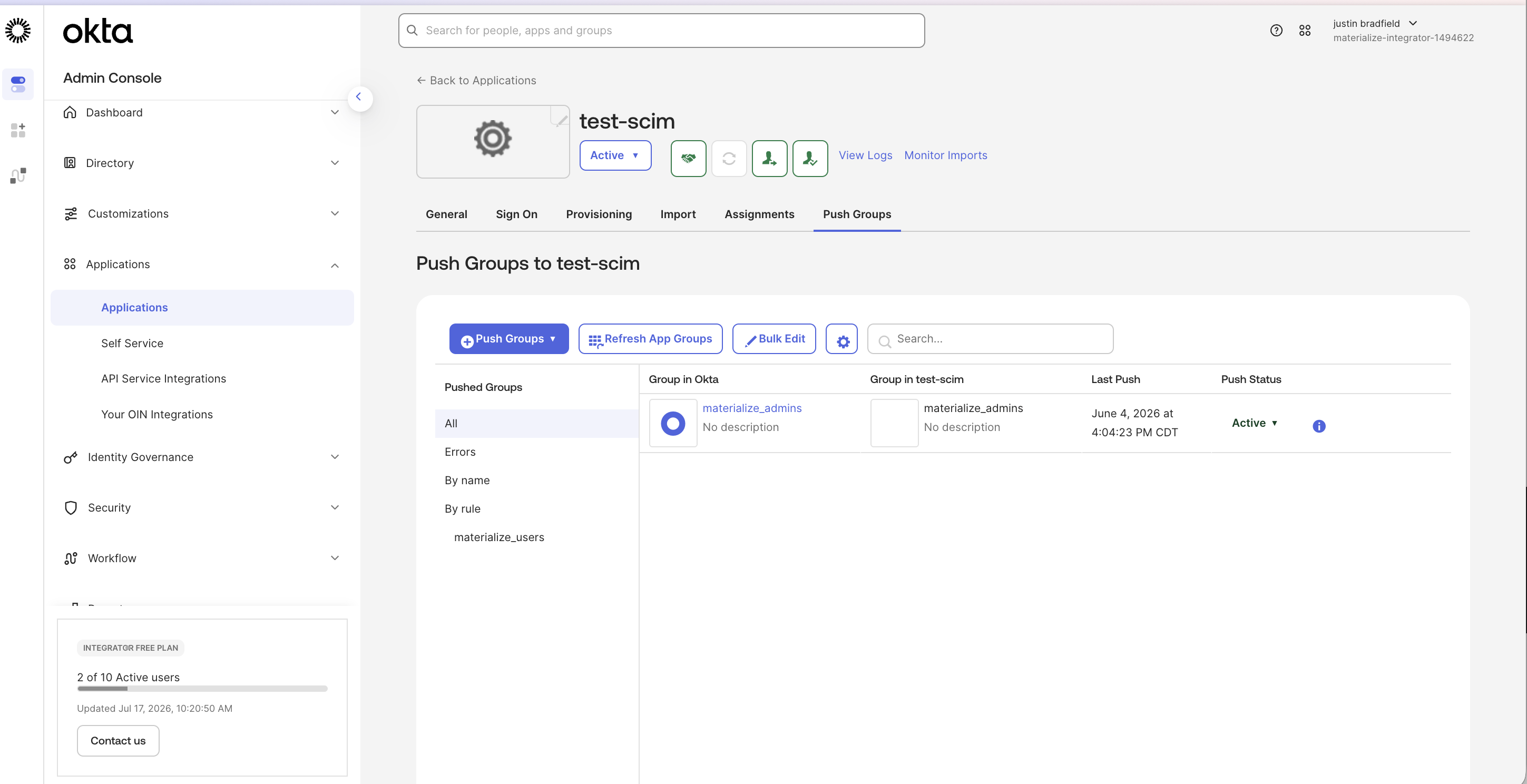Click the Bulk Edit button

(774, 339)
